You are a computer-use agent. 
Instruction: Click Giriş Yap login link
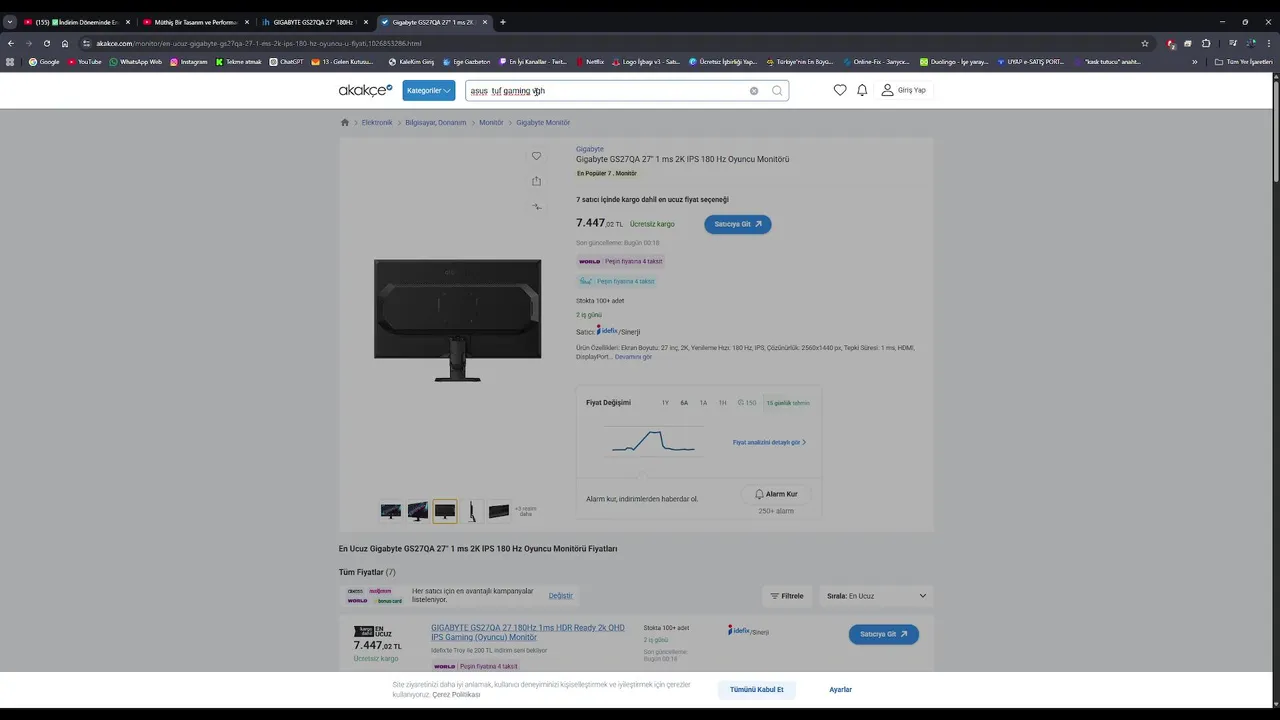(903, 90)
